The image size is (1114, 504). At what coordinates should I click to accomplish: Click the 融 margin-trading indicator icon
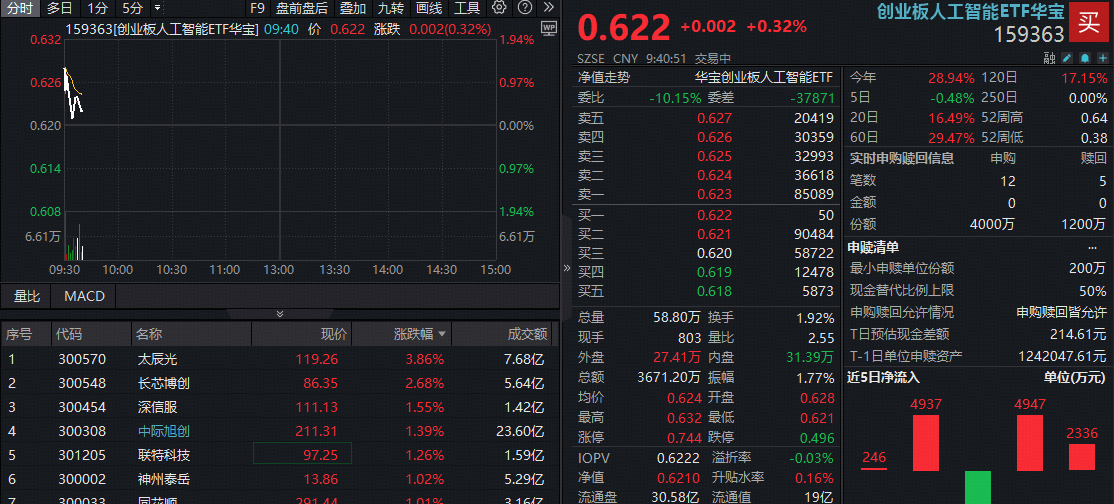click(x=1049, y=58)
